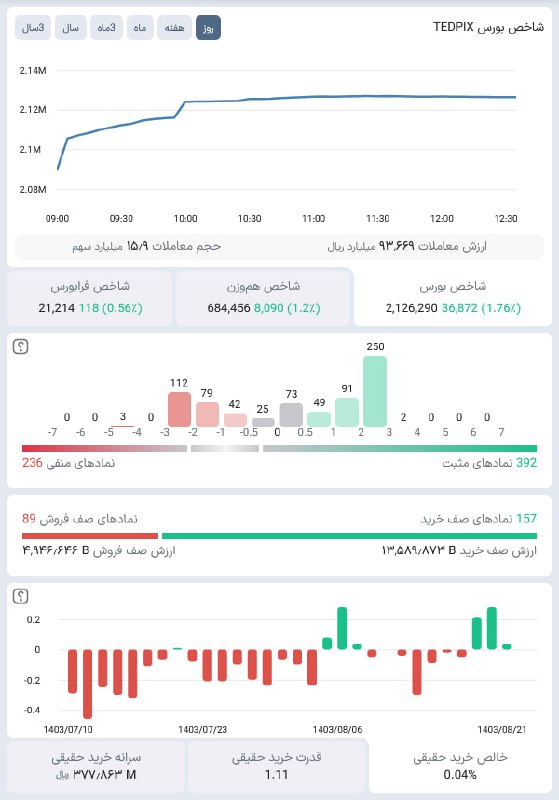Viewport: 559px width, 800px height.
Task: Click the حجم معاملات trade volume text
Action: (x=146, y=246)
